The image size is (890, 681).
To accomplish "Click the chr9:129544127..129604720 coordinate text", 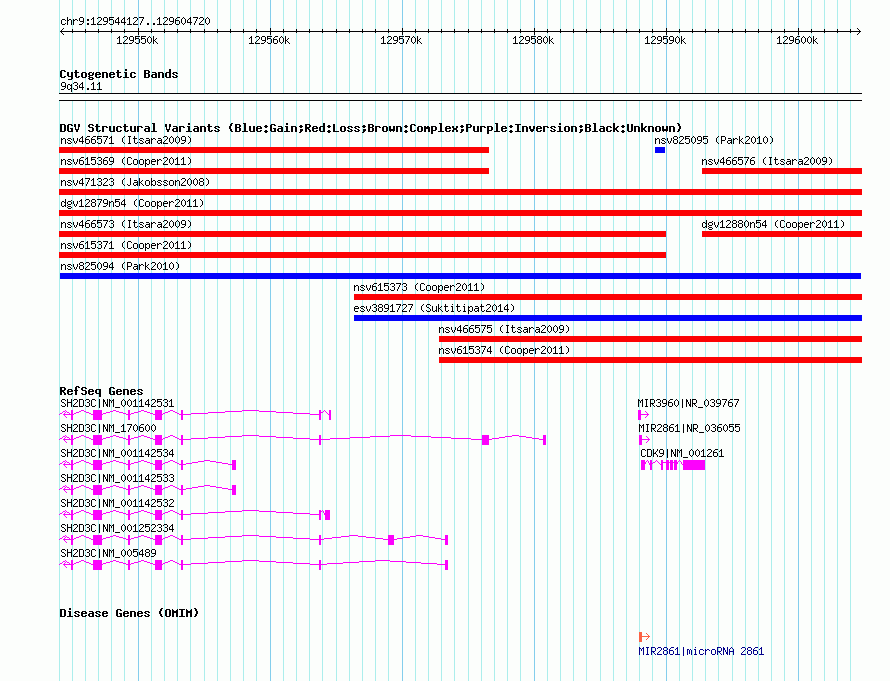I will [135, 22].
